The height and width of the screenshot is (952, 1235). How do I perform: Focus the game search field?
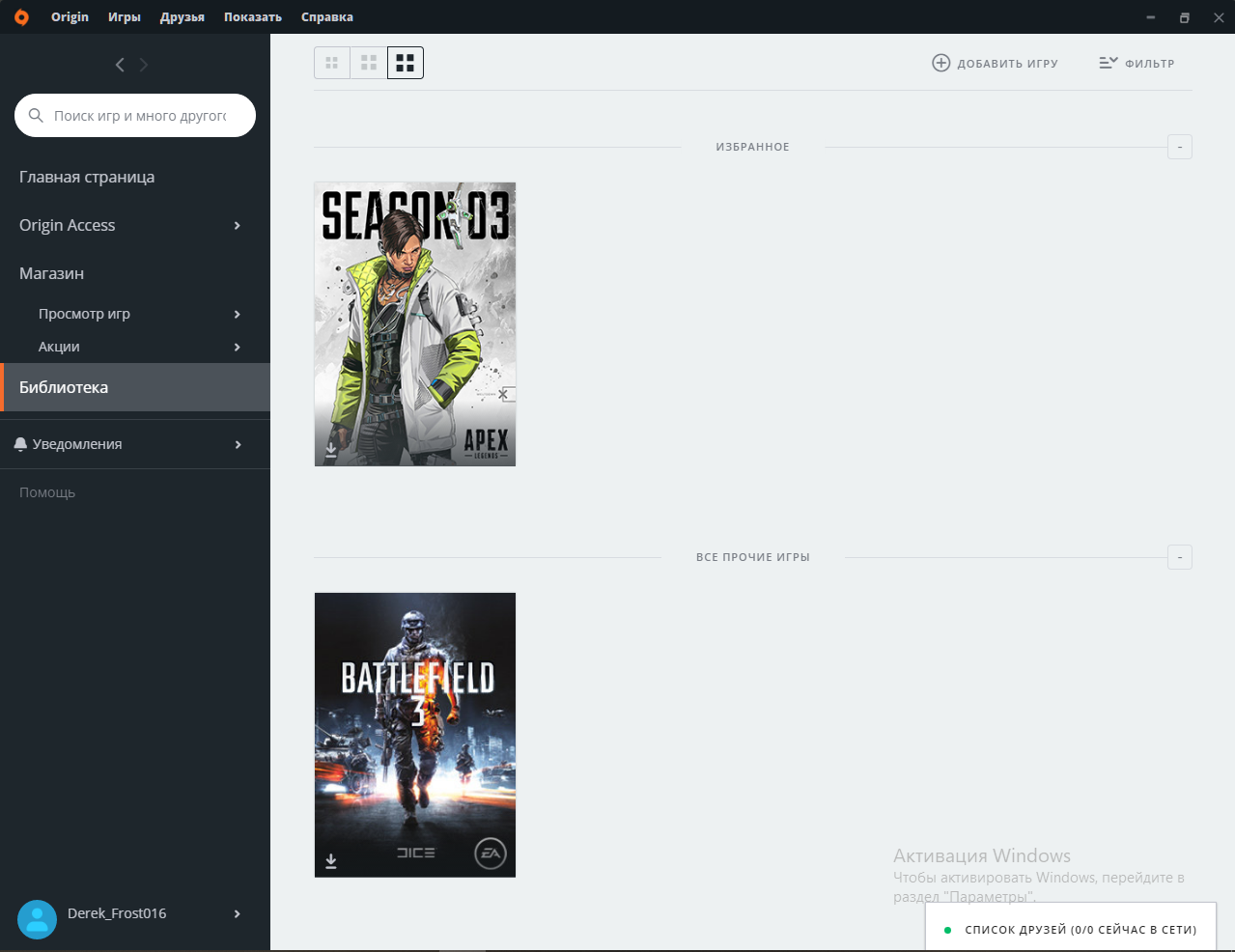[135, 115]
